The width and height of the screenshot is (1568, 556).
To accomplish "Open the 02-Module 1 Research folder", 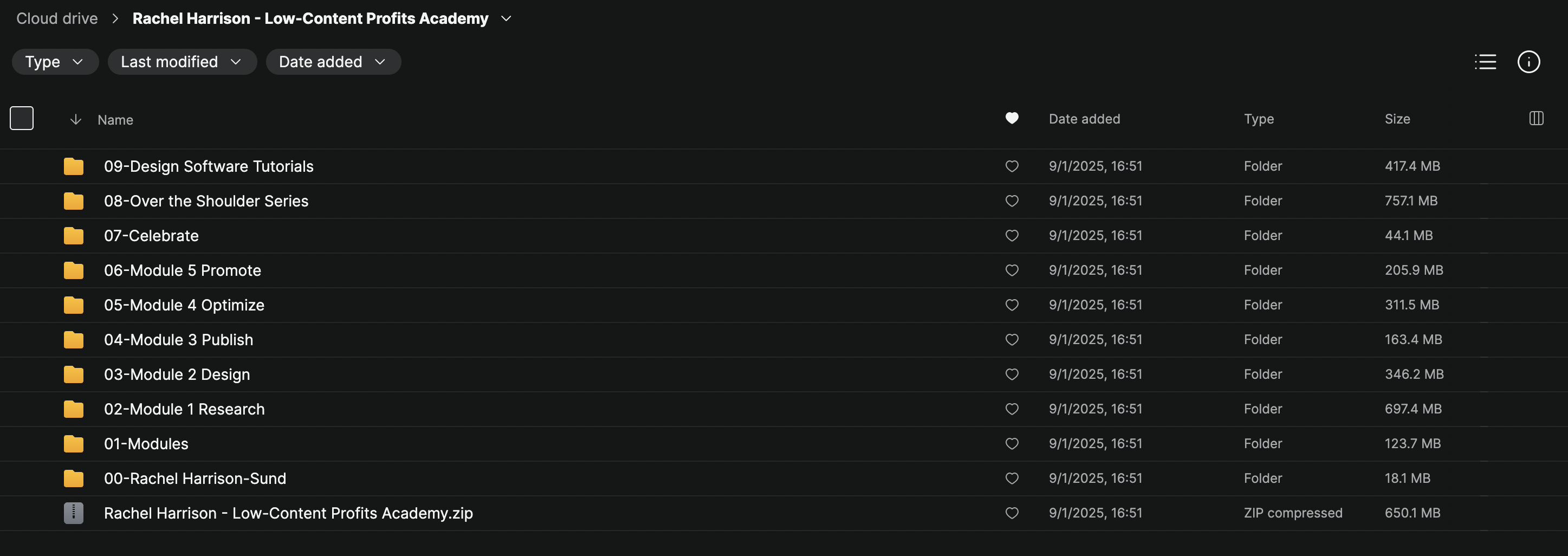I will 184,409.
